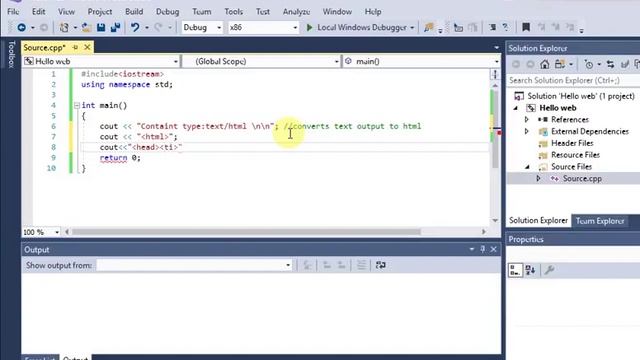640x360 pixels.
Task: Click the New Project toolbar icon
Action: [x=64, y=27]
